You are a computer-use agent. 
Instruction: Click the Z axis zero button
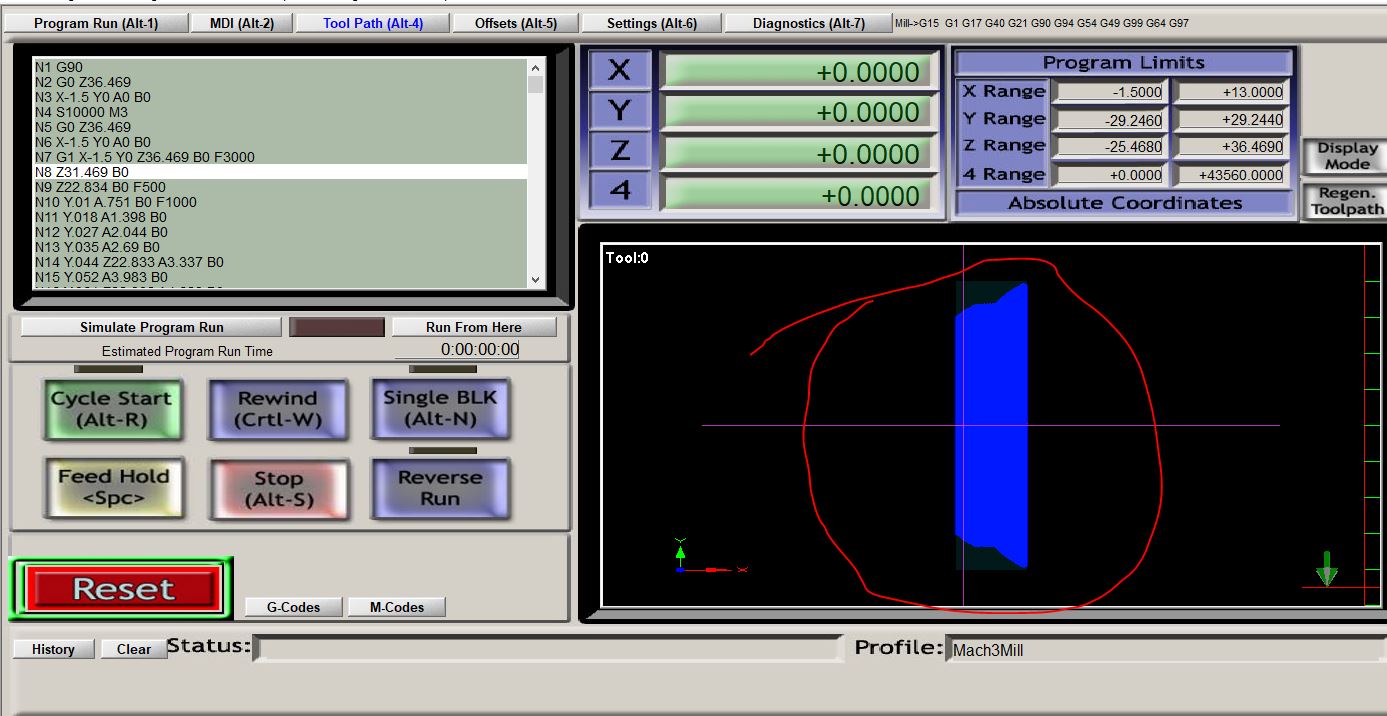(619, 152)
